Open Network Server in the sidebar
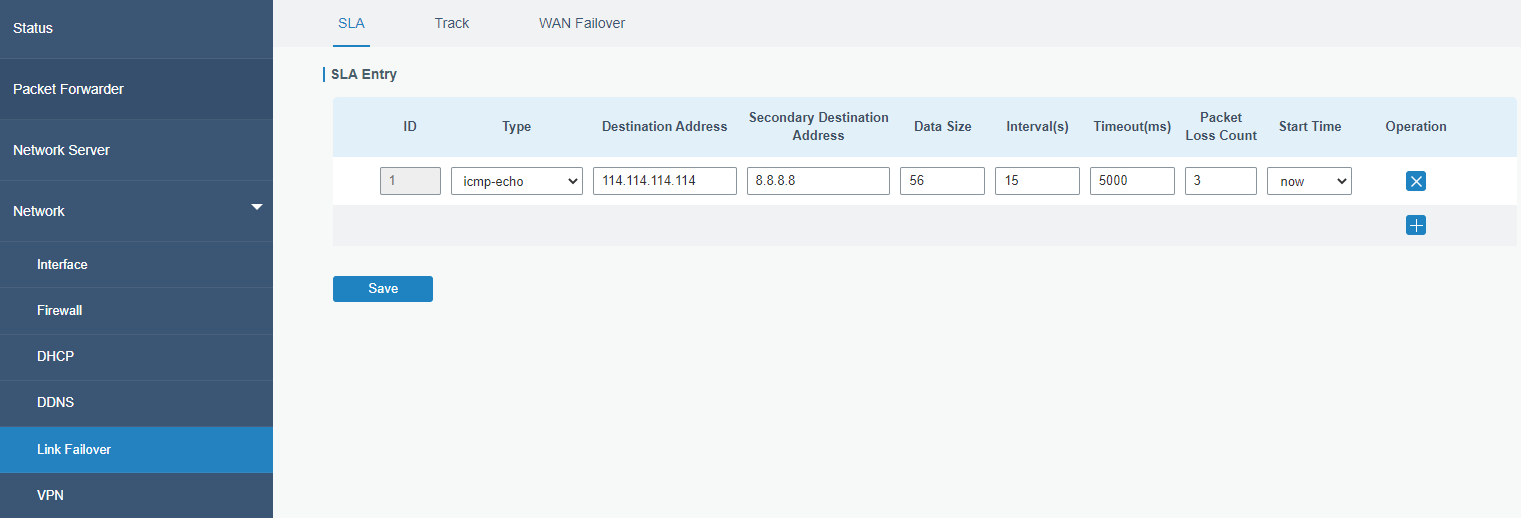Image resolution: width=1521 pixels, height=518 pixels. point(61,150)
